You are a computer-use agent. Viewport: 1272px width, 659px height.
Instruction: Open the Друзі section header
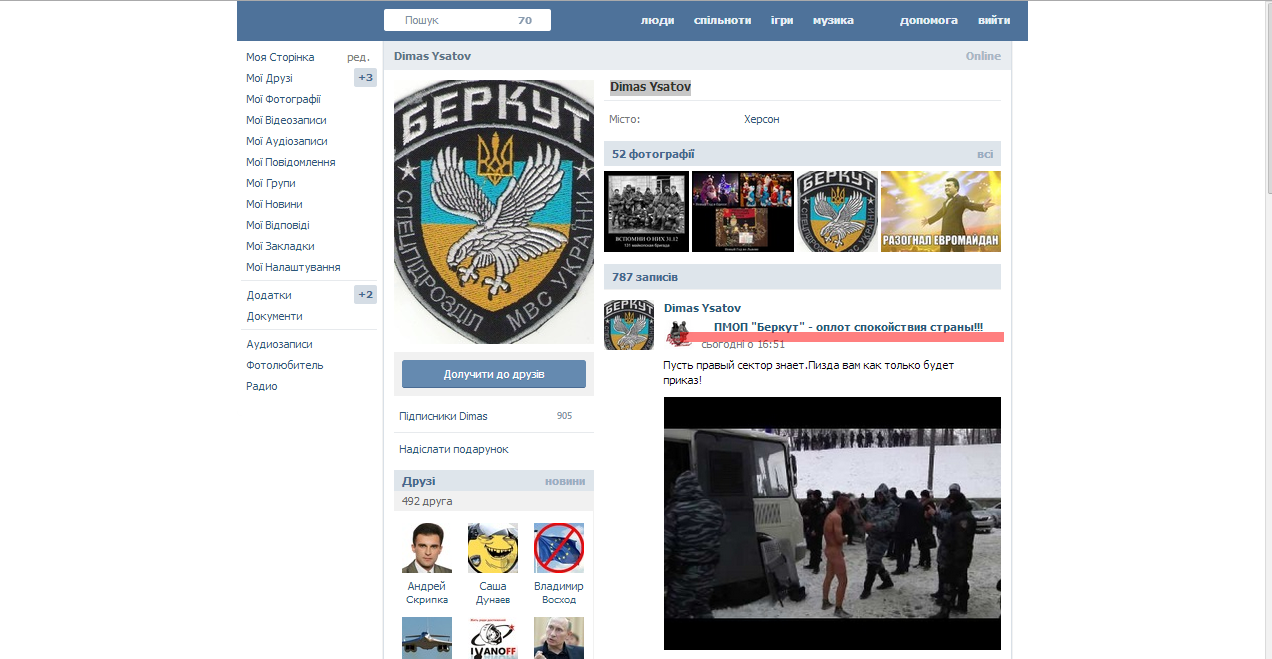coord(419,481)
